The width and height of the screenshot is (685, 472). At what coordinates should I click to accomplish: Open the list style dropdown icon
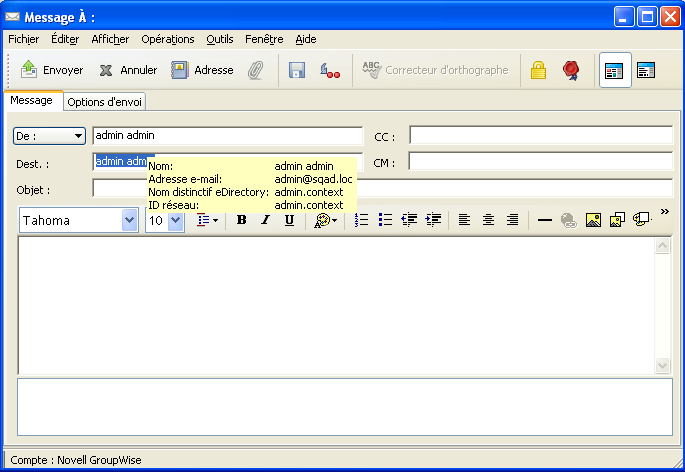tap(208, 220)
